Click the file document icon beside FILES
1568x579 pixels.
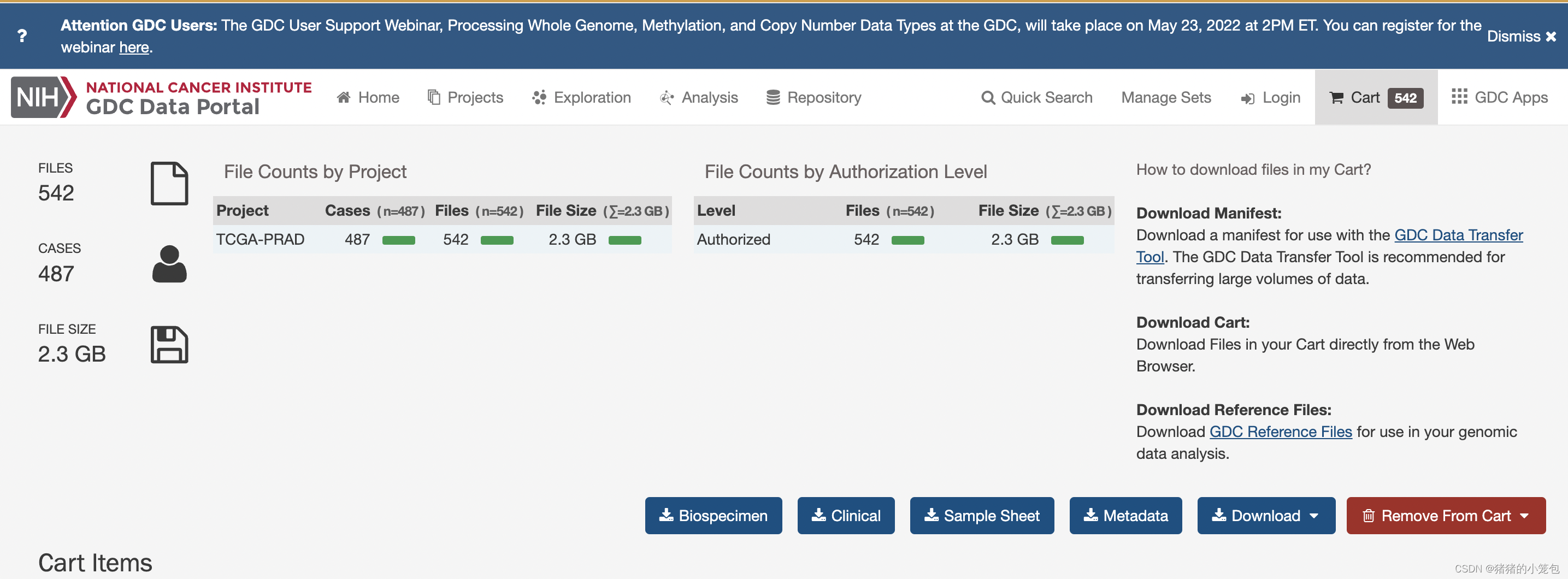pyautogui.click(x=169, y=183)
